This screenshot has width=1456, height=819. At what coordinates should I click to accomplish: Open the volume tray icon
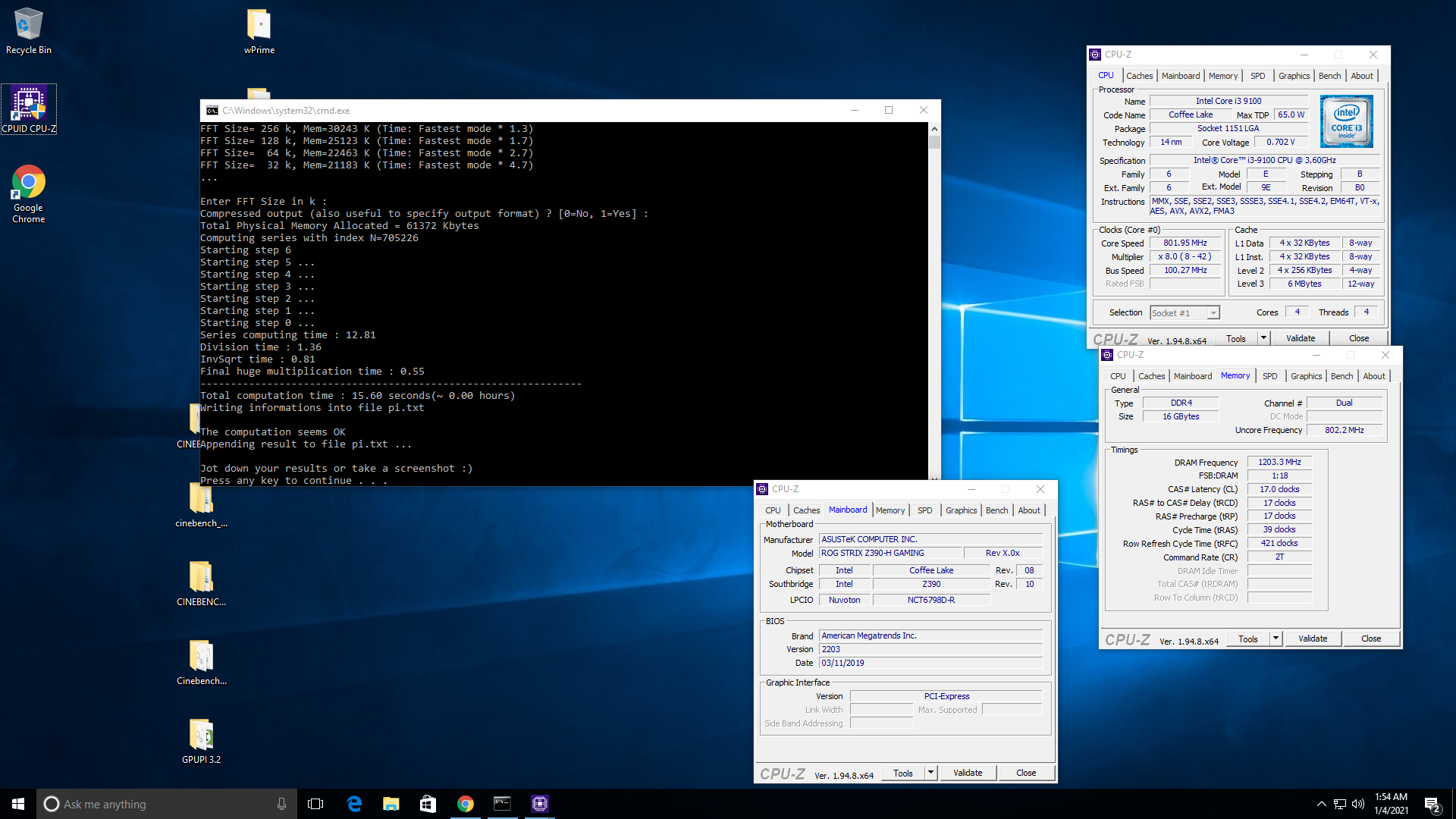[1358, 804]
